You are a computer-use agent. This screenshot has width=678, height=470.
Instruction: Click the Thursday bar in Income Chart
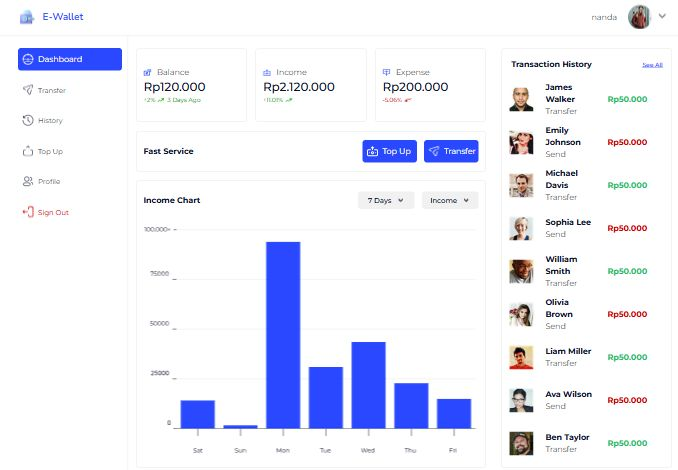(x=411, y=406)
